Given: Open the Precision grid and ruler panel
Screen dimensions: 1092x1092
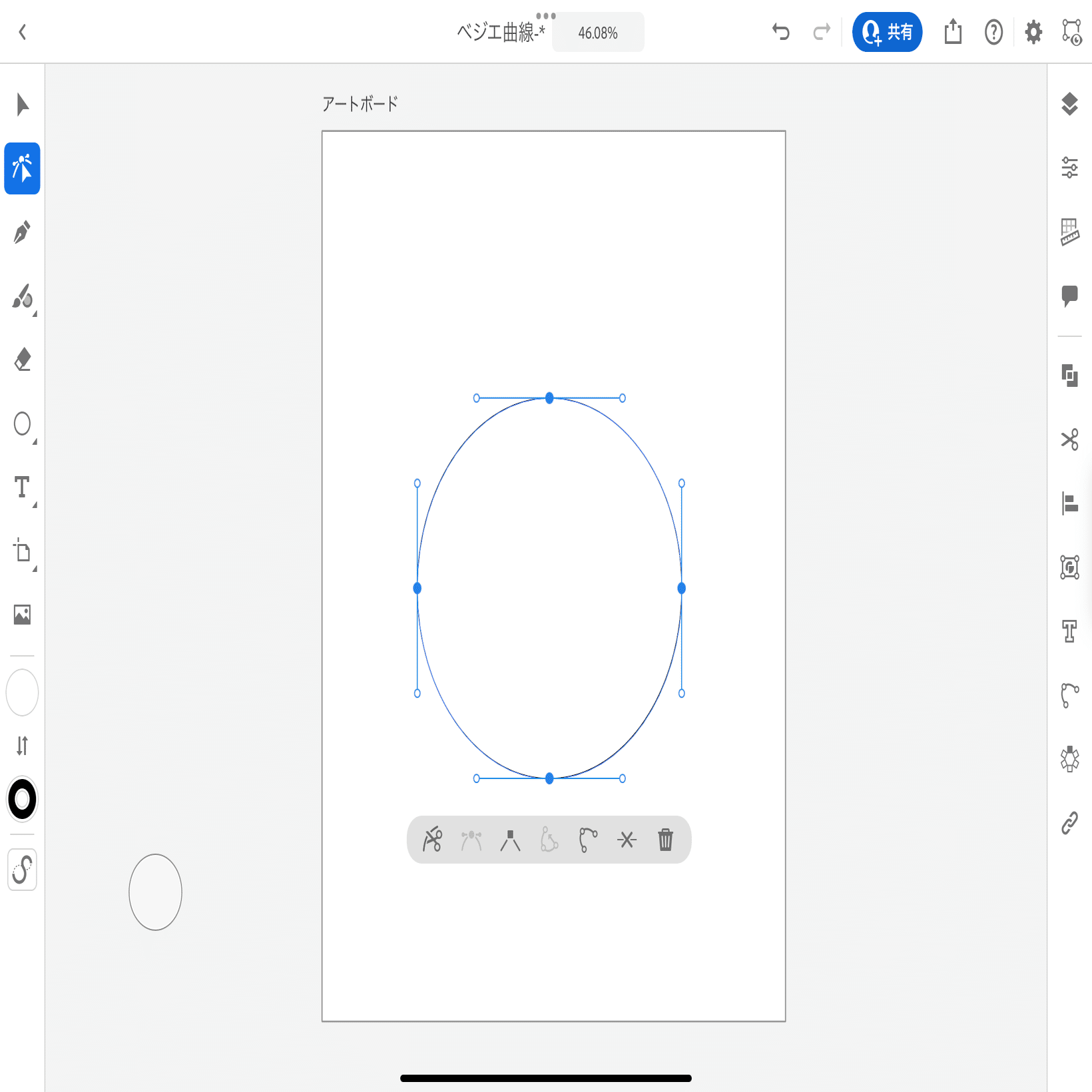Looking at the screenshot, I should (1069, 232).
